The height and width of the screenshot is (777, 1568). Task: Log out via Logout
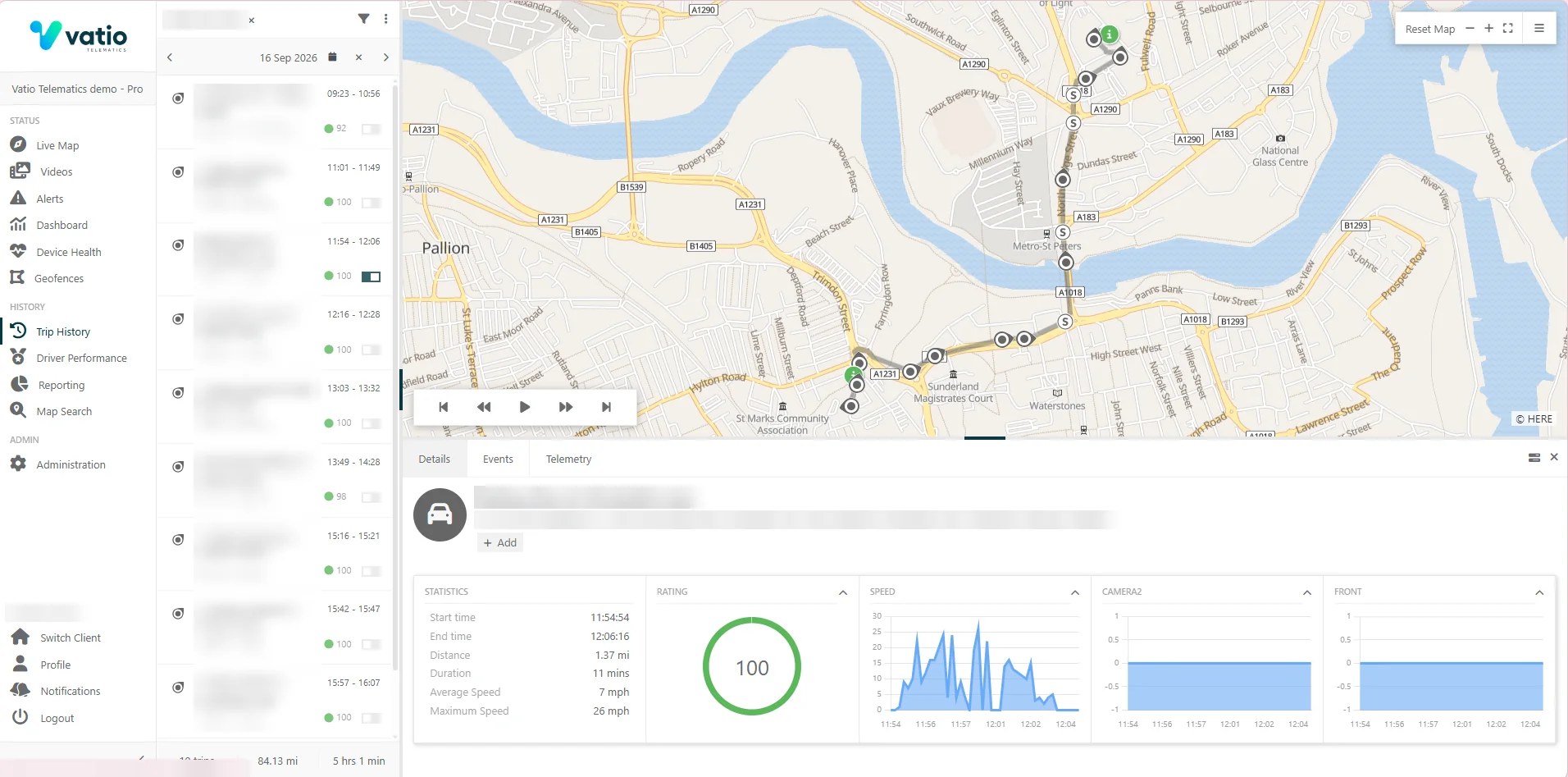point(57,718)
